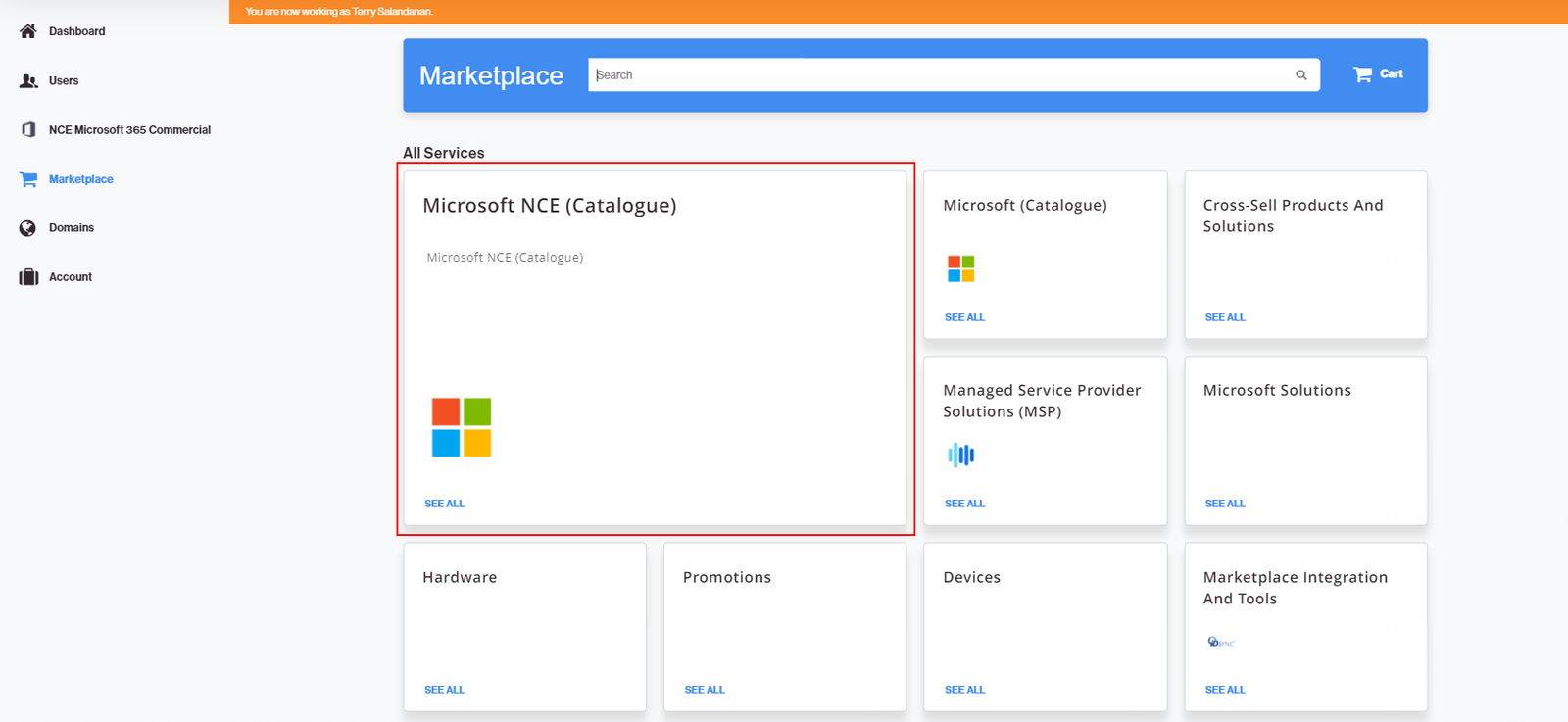This screenshot has height=722, width=1568.
Task: Select the Microsoft Solutions card title
Action: coord(1276,390)
